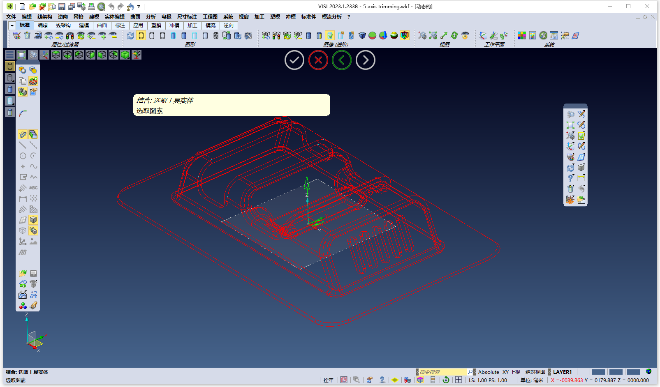This screenshot has height=387, width=660.
Task: Create a new file from the quick toolbar
Action: 22,6
